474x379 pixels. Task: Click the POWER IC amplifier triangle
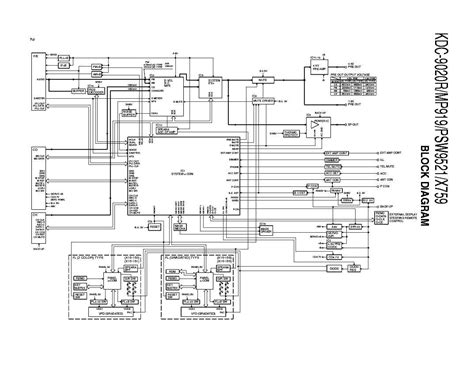click(314, 125)
